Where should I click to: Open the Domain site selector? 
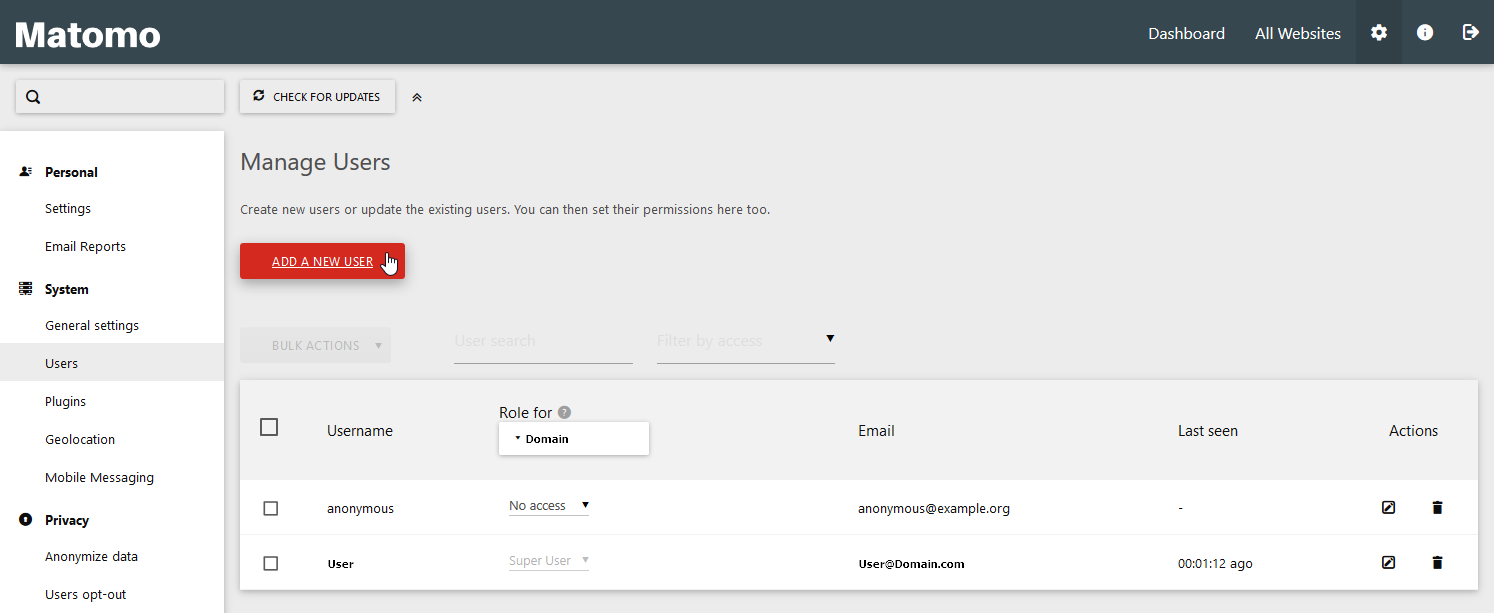pos(574,438)
